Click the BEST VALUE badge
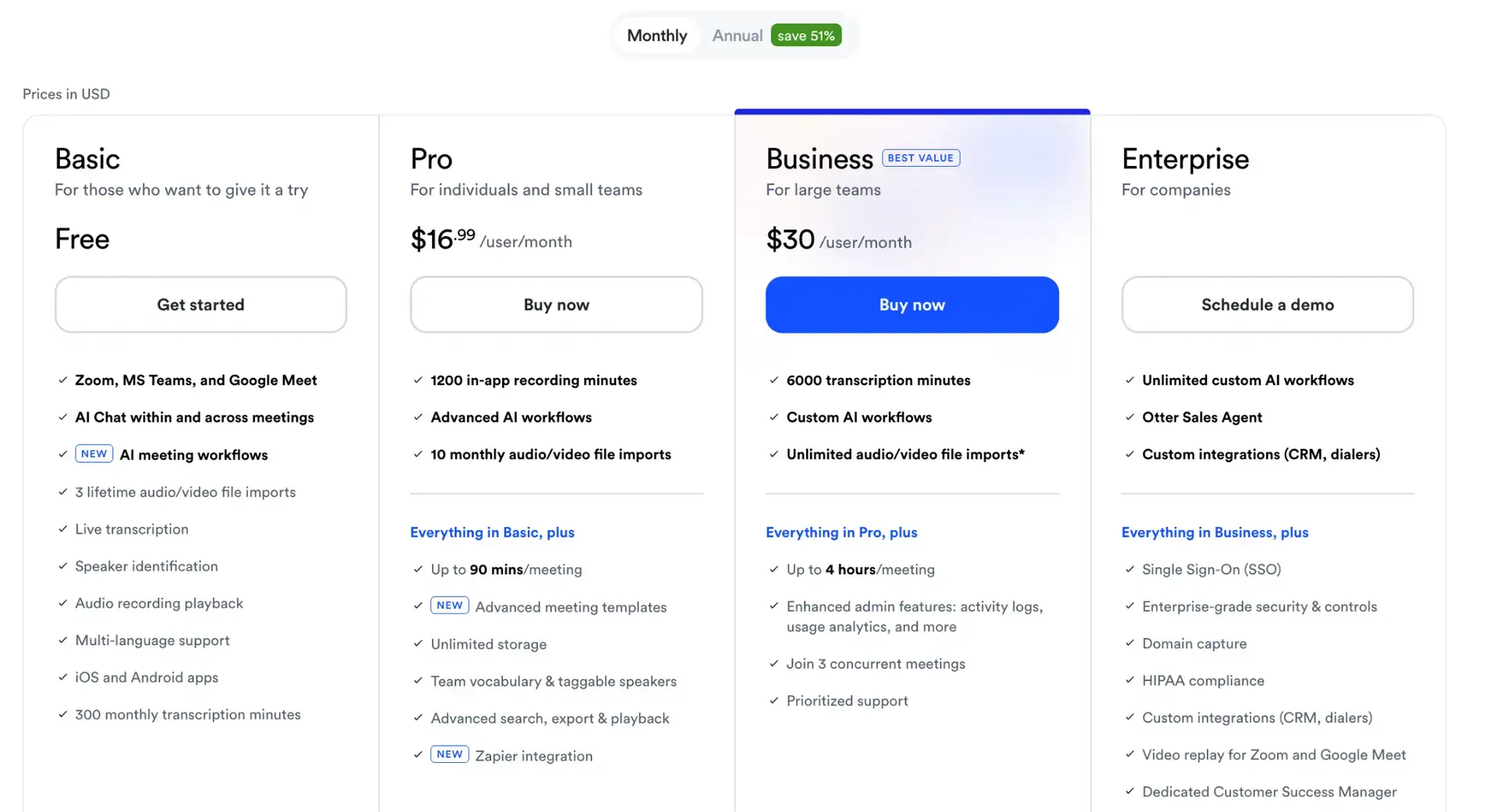 tap(920, 158)
